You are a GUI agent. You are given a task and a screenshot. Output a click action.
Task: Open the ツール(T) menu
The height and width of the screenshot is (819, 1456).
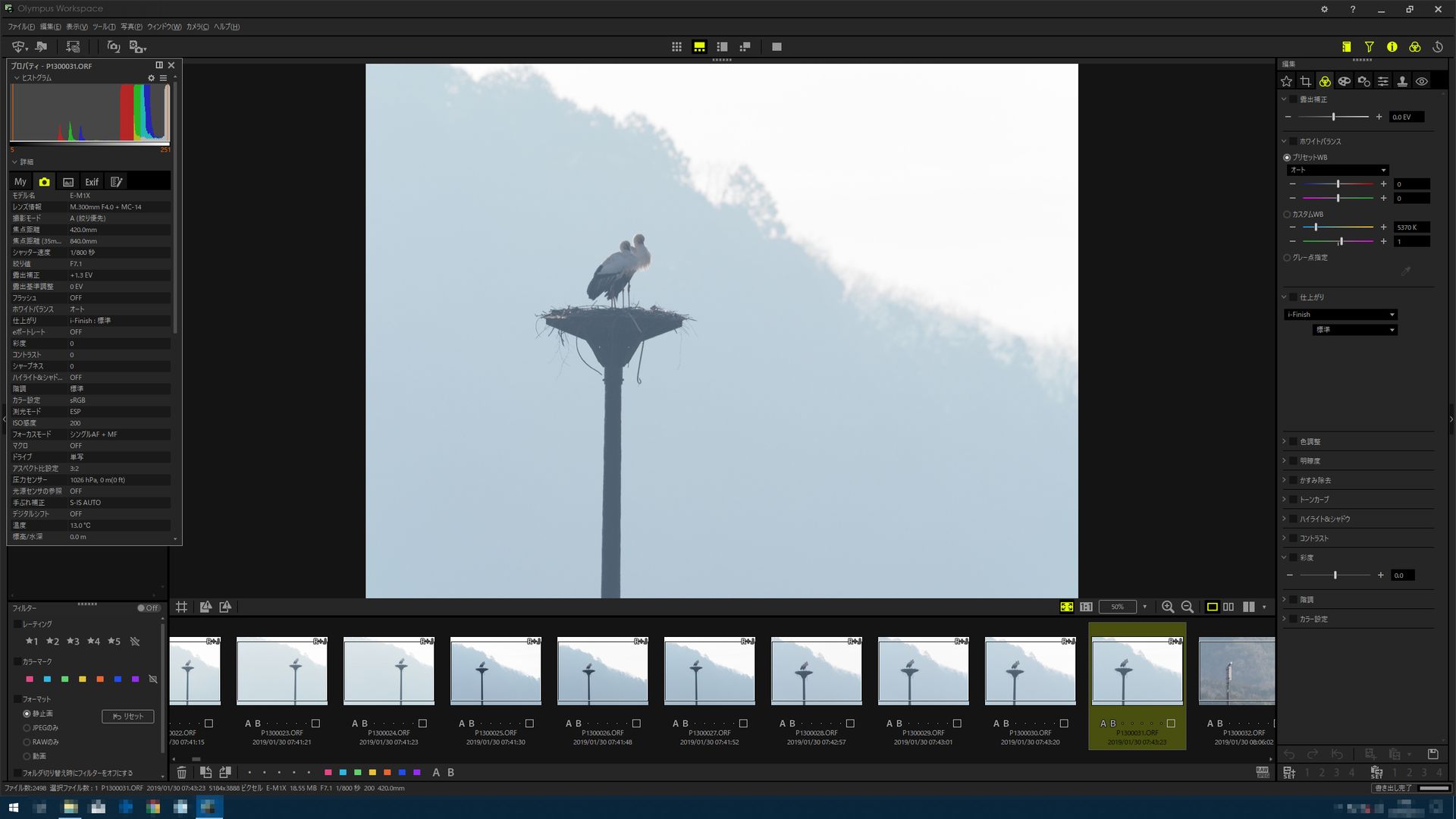[104, 27]
